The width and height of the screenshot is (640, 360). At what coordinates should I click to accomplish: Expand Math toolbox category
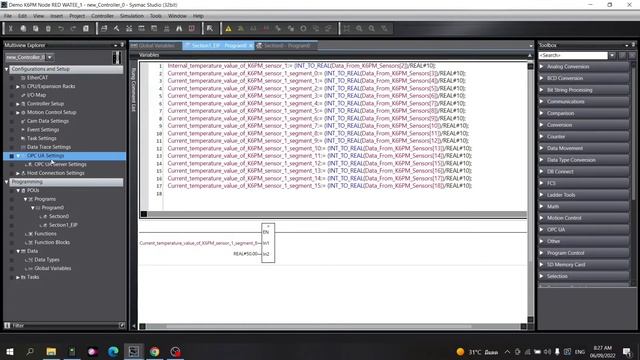[542, 206]
